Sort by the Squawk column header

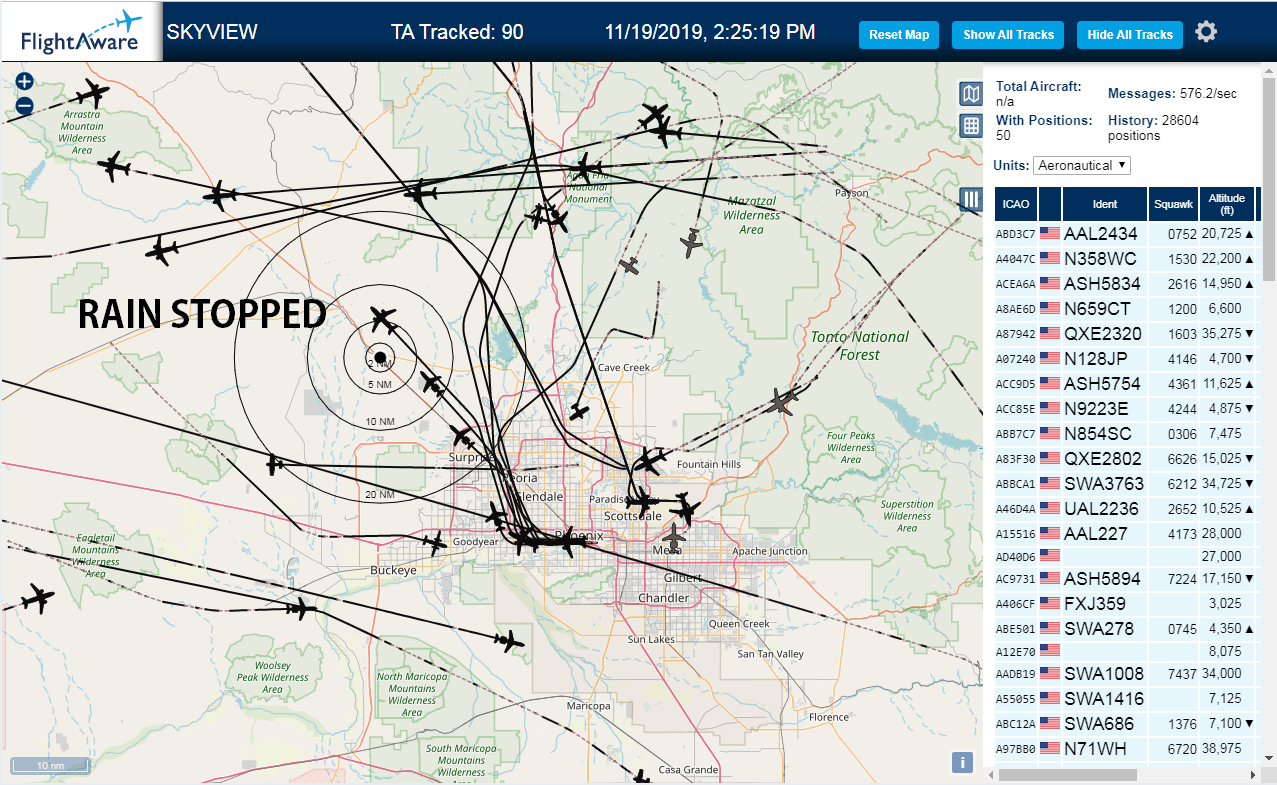click(x=1173, y=204)
